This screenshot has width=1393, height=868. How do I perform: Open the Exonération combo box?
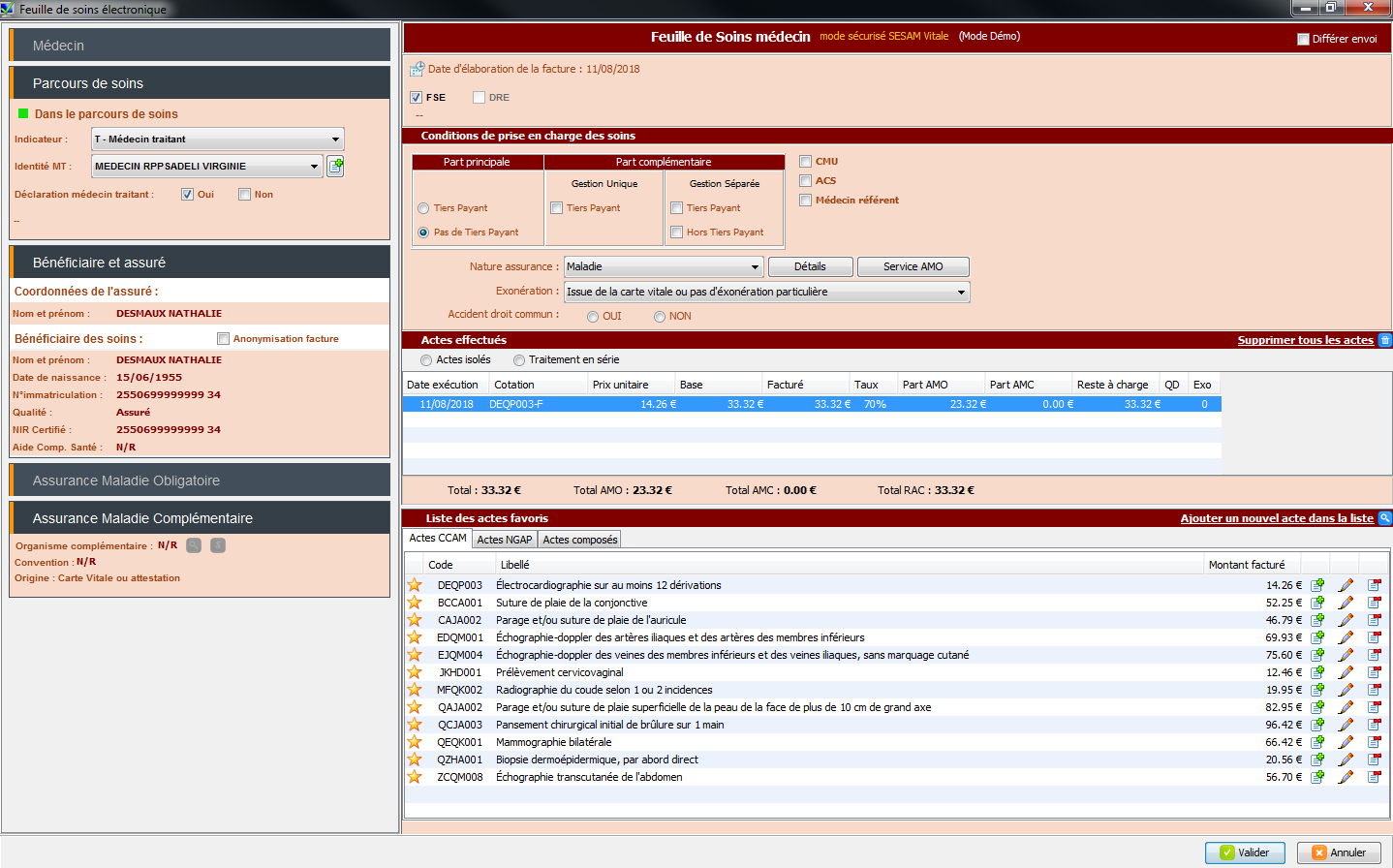(x=766, y=292)
